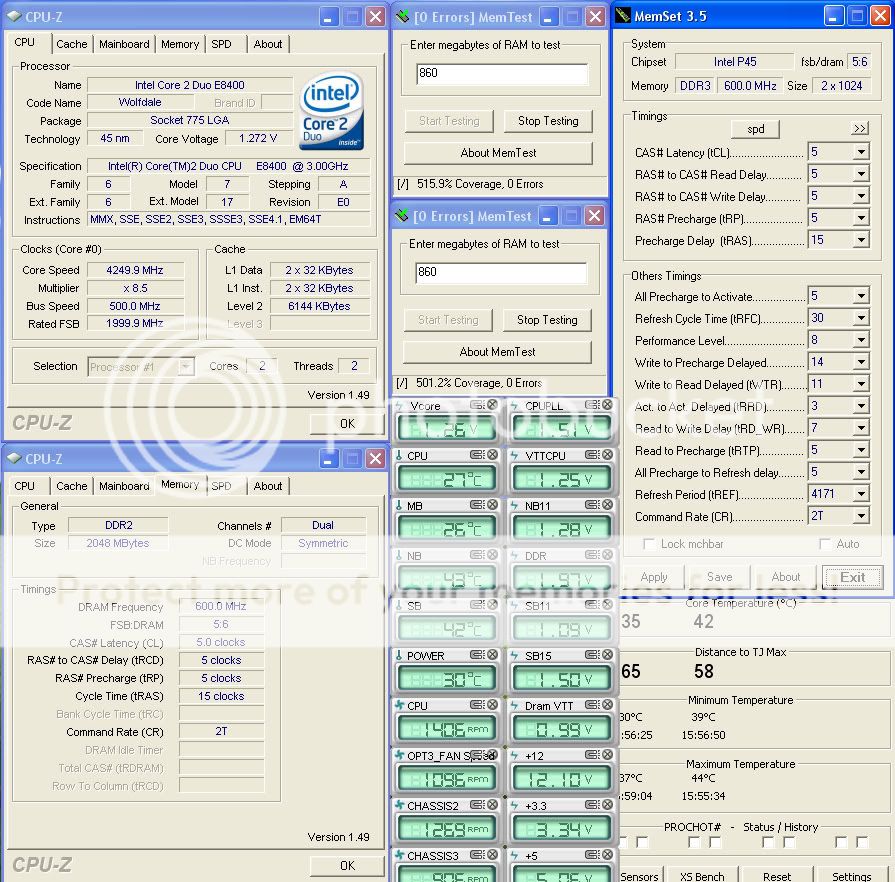Stop Testing in the 501.2% coverage MemTest

pyautogui.click(x=547, y=320)
